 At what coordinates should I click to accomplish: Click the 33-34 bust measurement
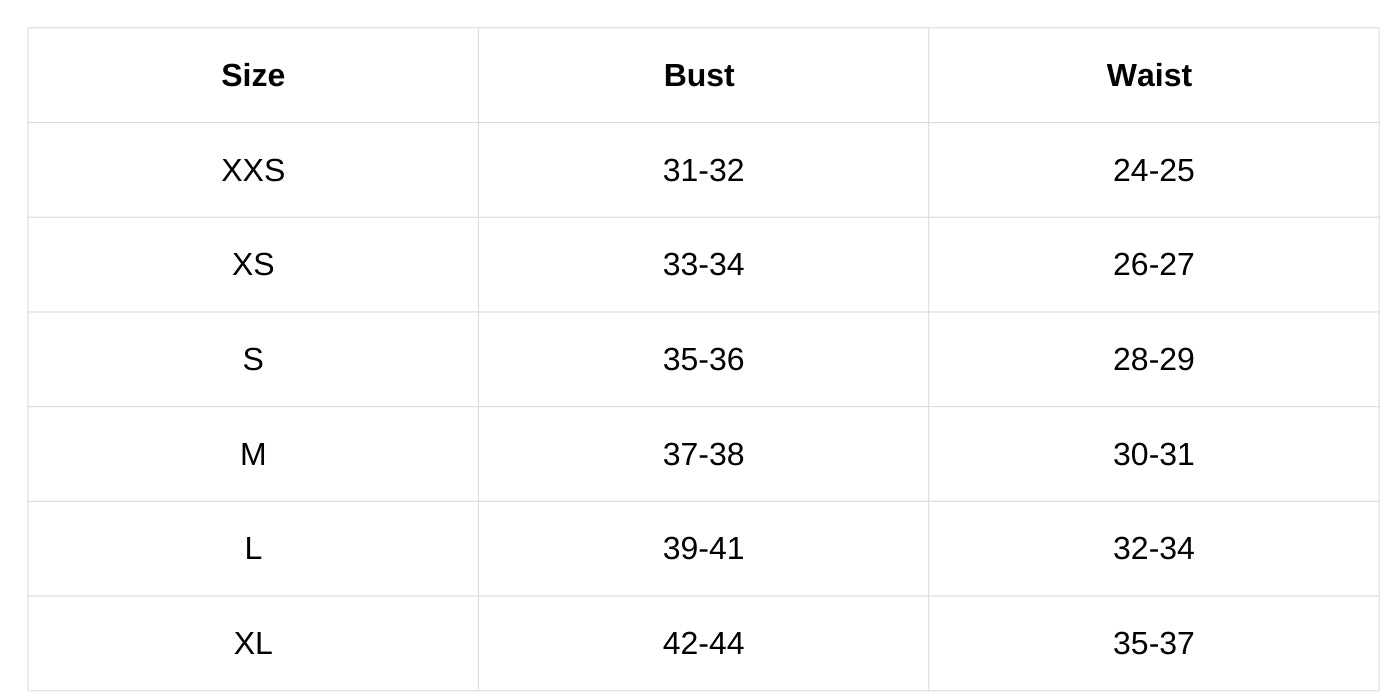coord(703,265)
